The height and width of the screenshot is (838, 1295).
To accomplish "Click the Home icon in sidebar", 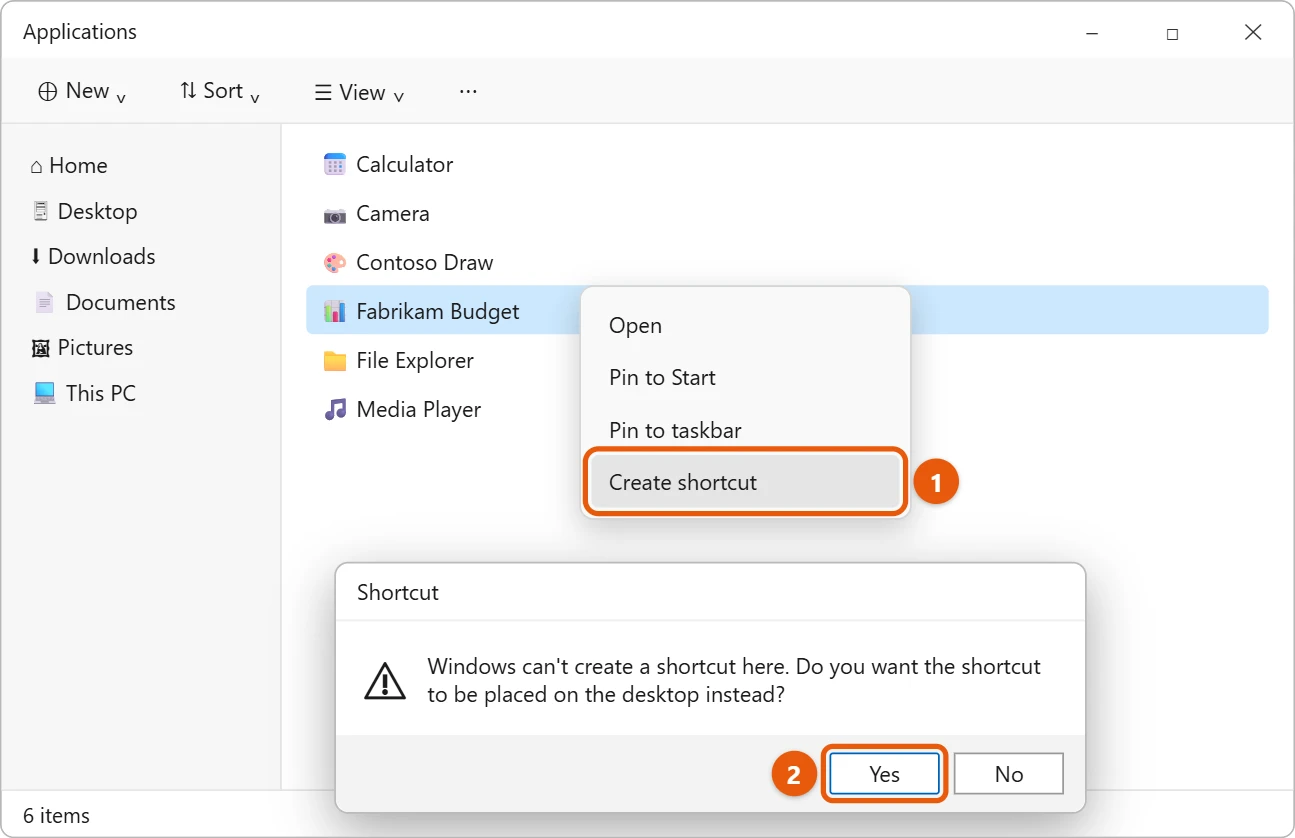I will (37, 166).
